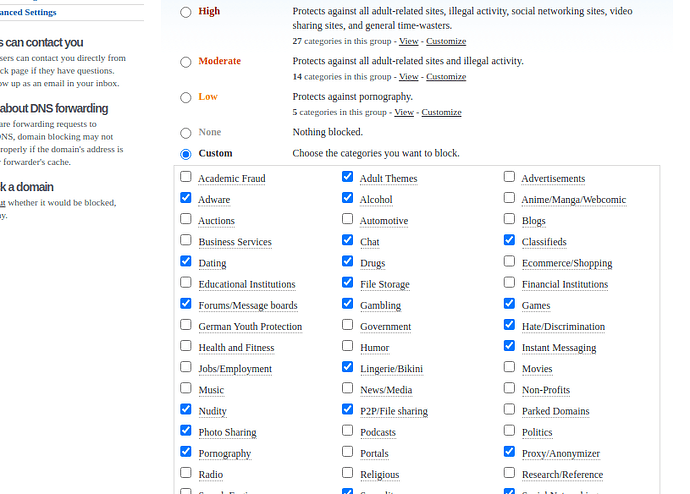Viewport: 690px width, 494px height.
Task: Check the German Youth Protection box
Action: point(186,325)
